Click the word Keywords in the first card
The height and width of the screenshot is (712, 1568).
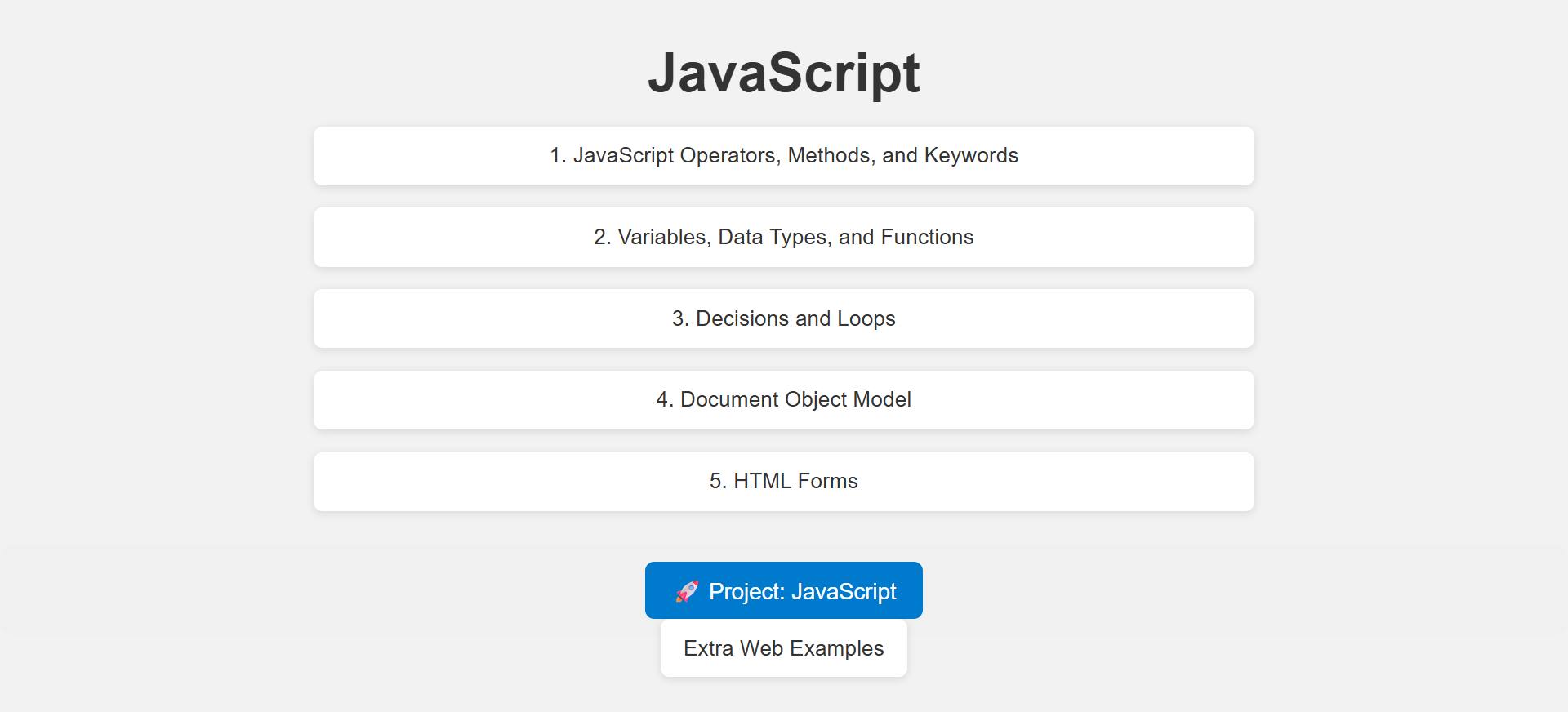tap(971, 156)
